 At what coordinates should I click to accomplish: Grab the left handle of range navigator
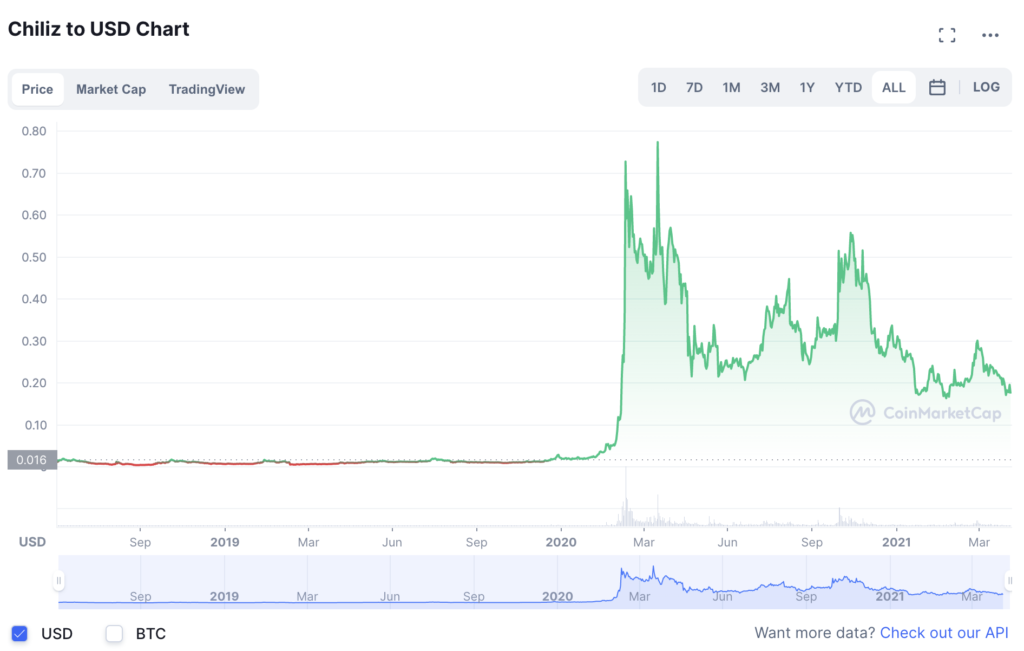pos(58,580)
